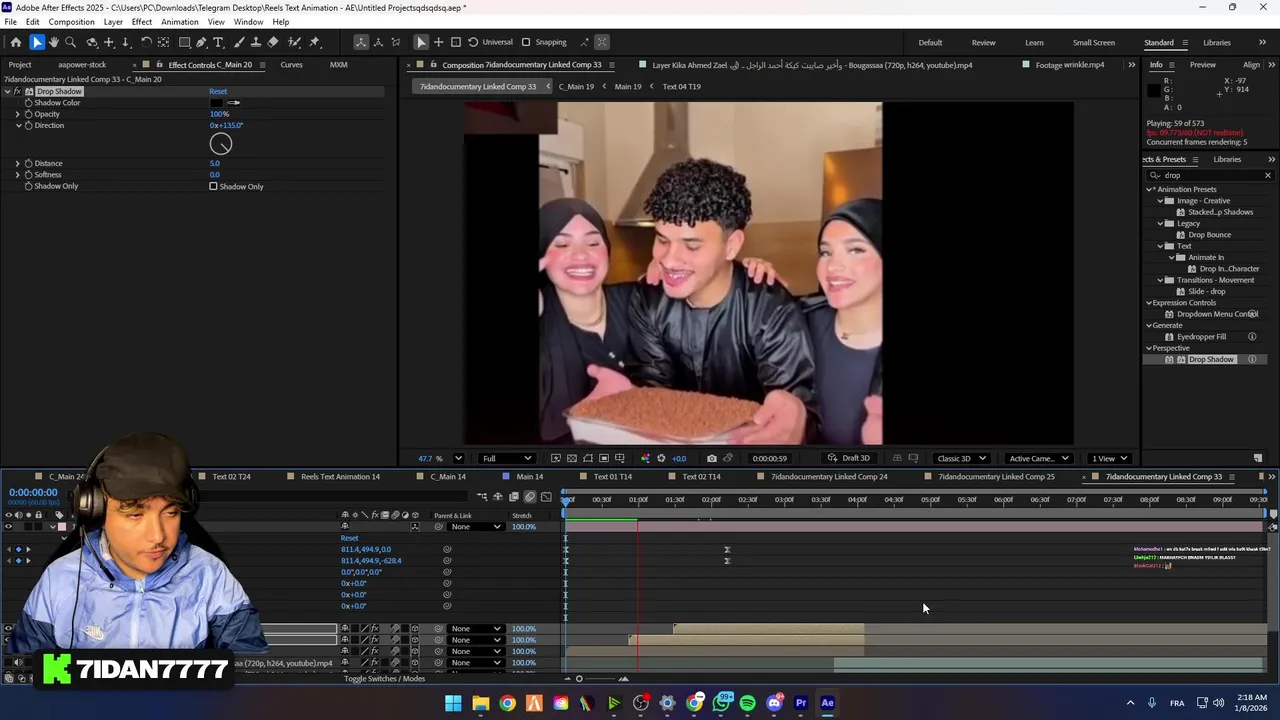Open Windows Start menu
The image size is (1280, 720).
pos(453,703)
